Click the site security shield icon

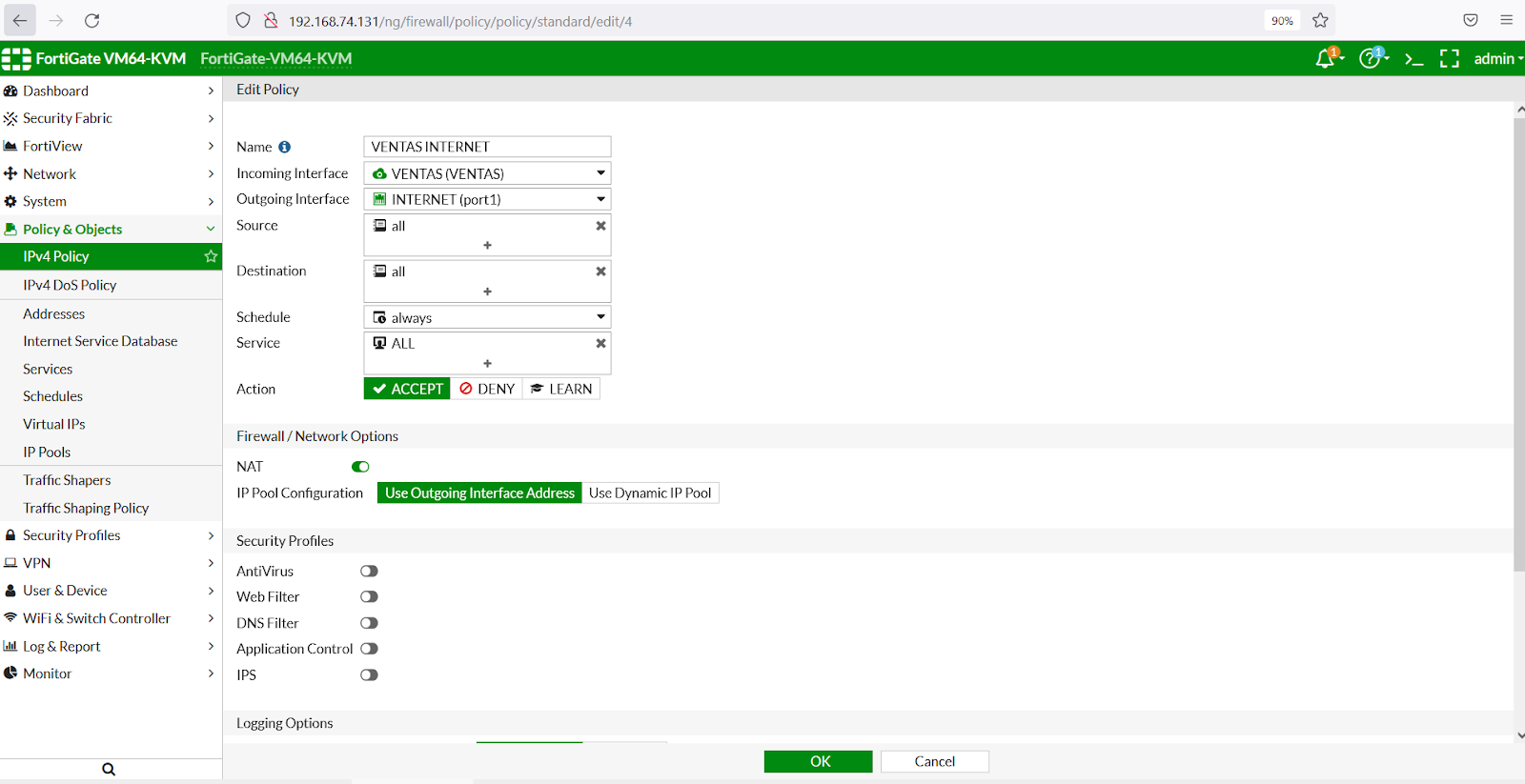point(243,20)
